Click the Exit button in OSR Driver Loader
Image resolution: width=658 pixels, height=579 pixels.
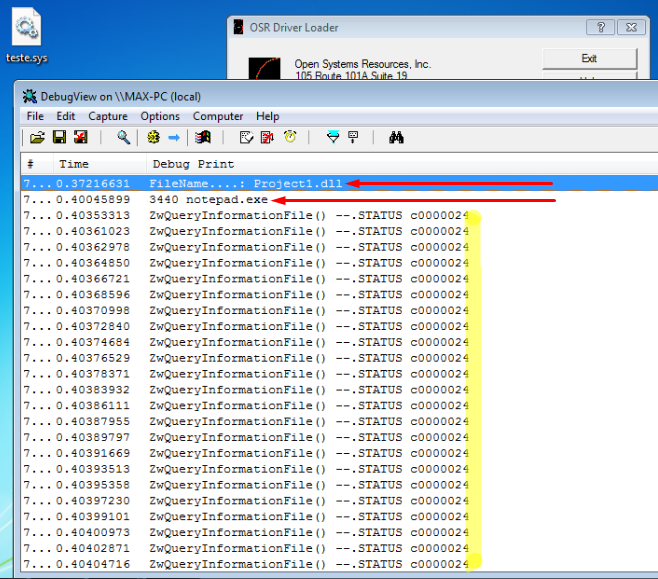(x=589, y=58)
